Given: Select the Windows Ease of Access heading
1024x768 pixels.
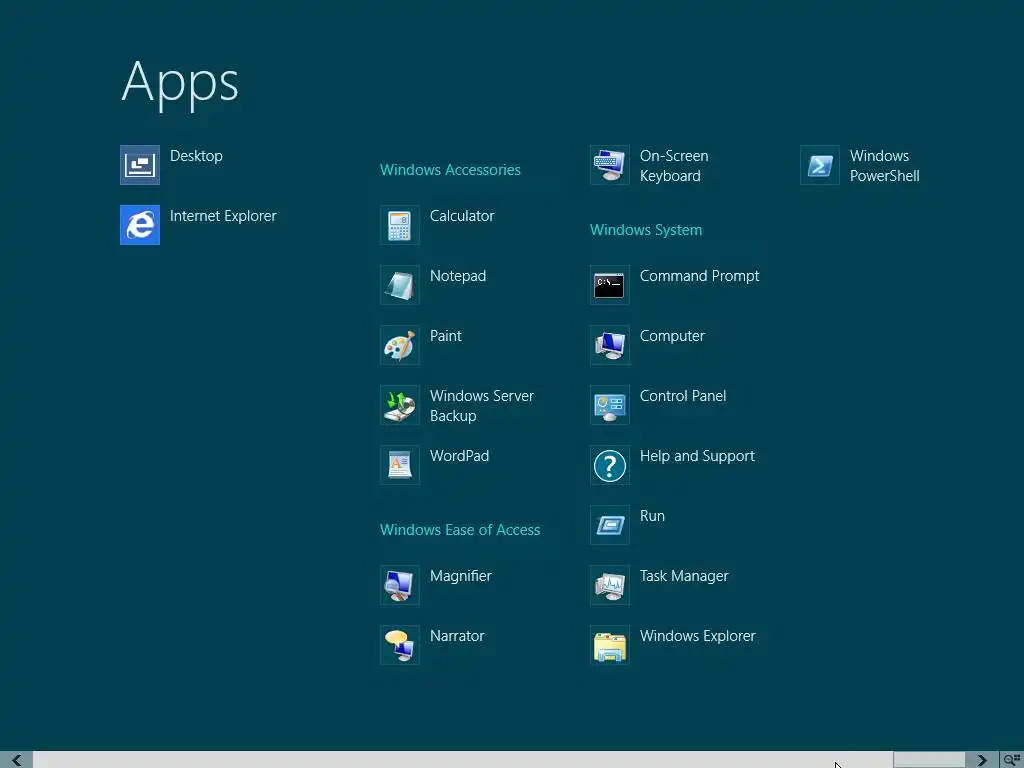Looking at the screenshot, I should click(460, 530).
